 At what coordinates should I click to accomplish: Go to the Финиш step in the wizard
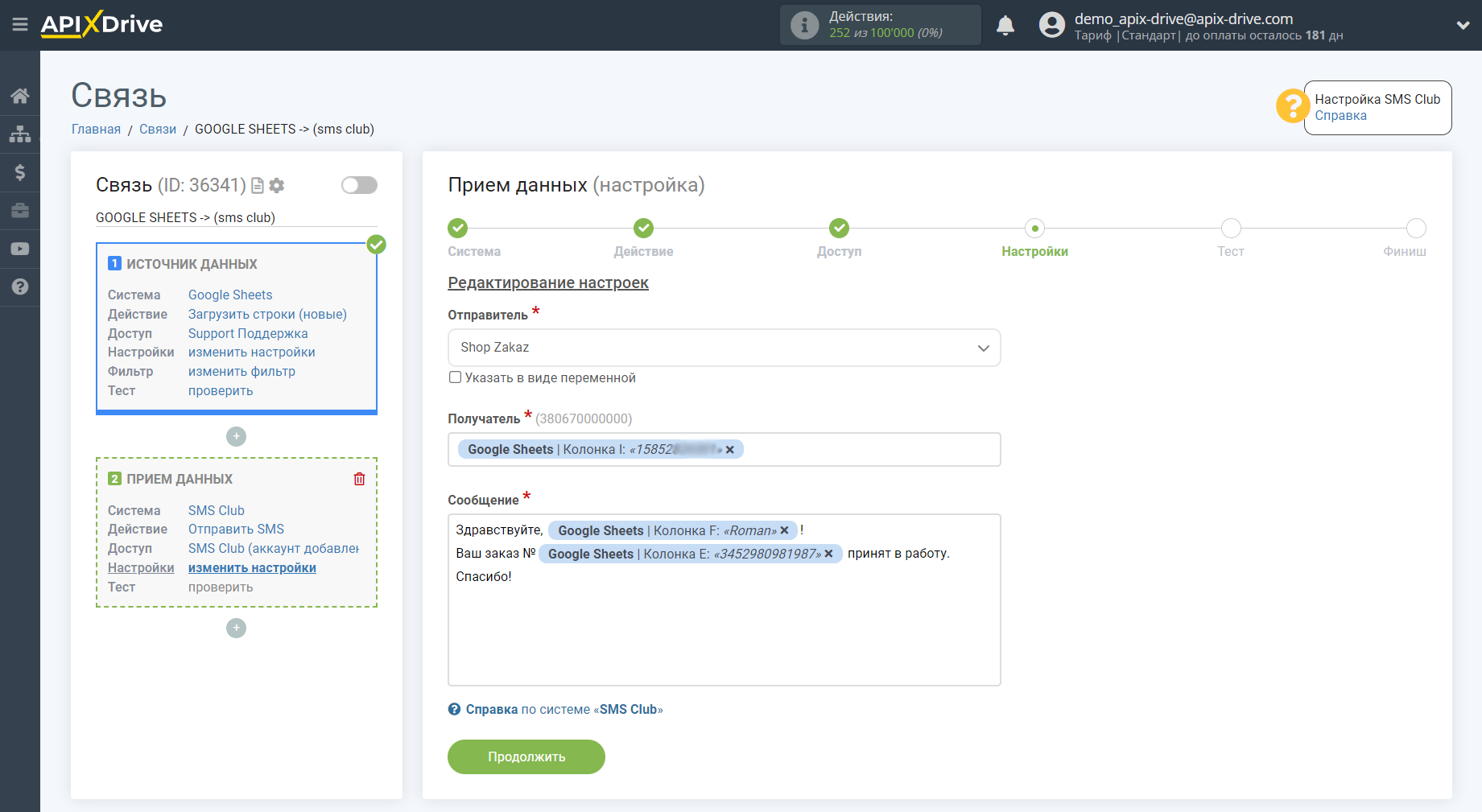1416,229
